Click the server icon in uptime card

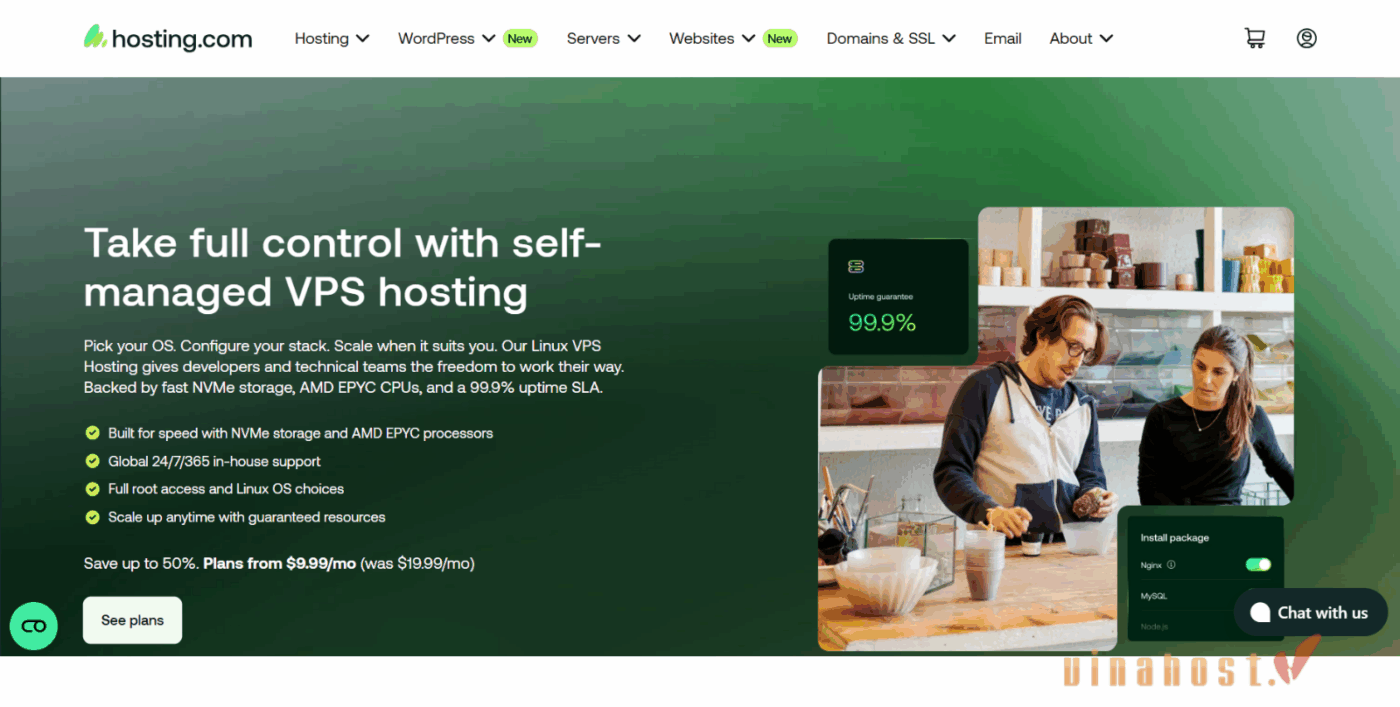856,267
